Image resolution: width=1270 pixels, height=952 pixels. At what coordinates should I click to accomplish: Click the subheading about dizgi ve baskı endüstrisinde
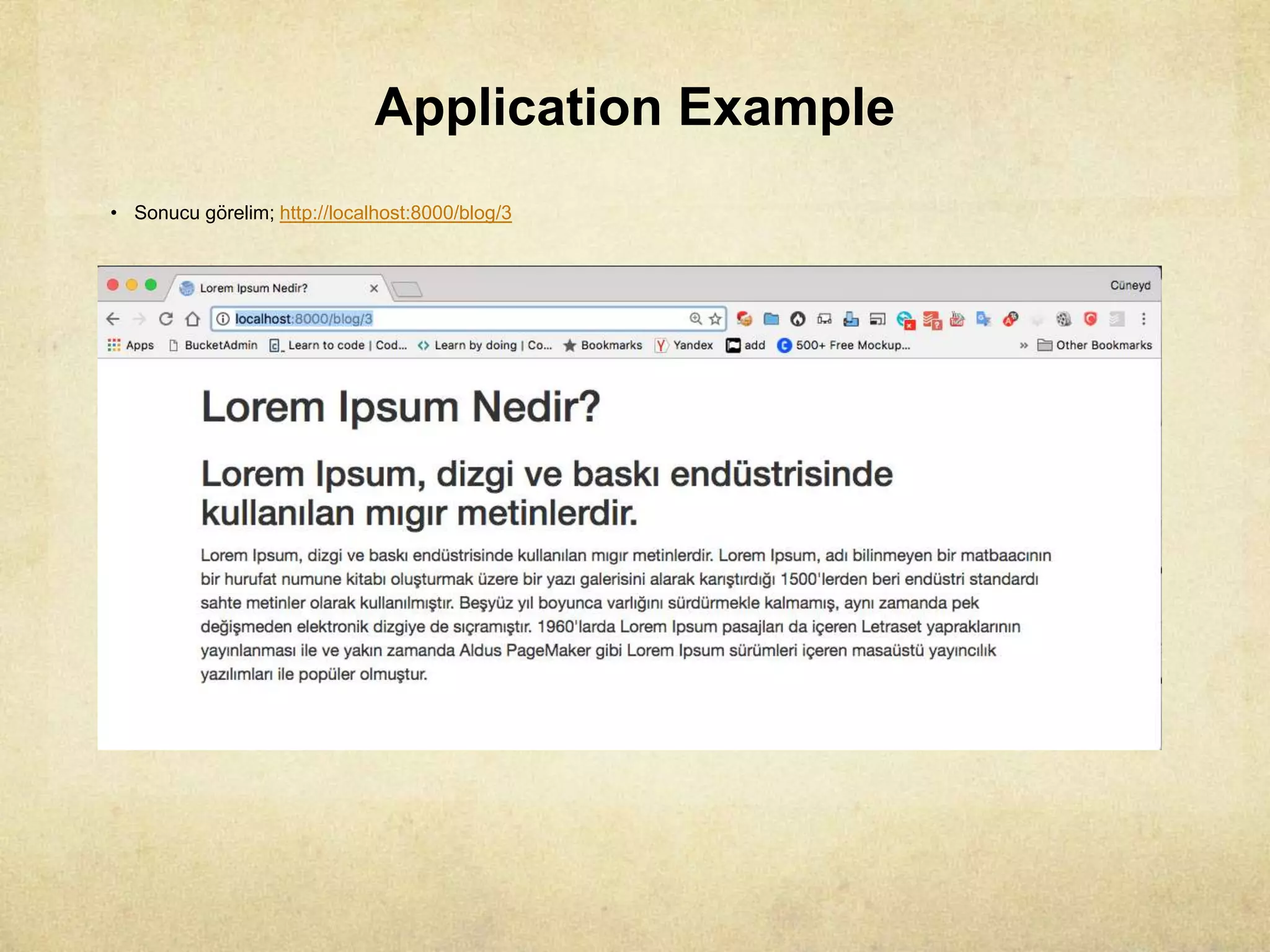[x=547, y=493]
